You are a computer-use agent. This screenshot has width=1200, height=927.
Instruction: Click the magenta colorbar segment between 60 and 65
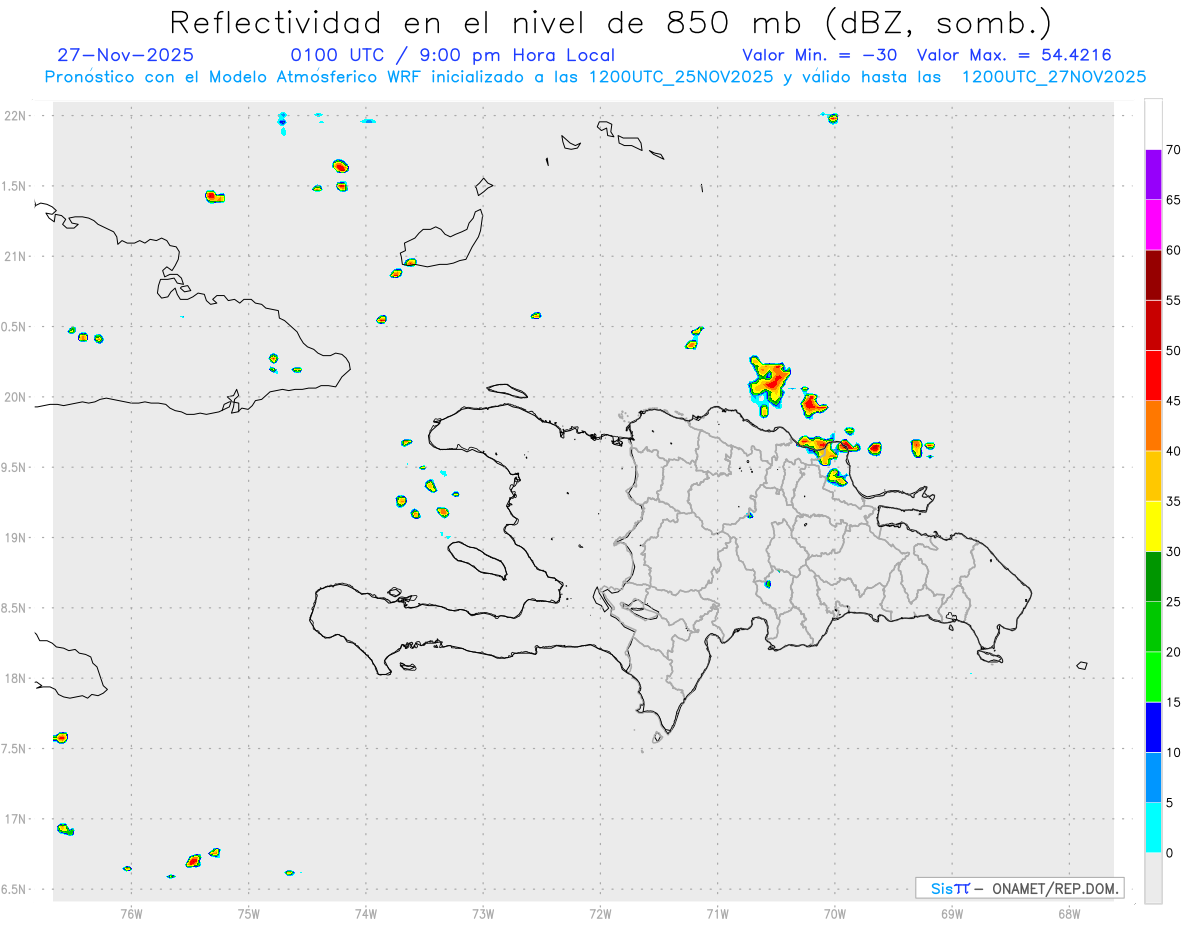(1153, 225)
